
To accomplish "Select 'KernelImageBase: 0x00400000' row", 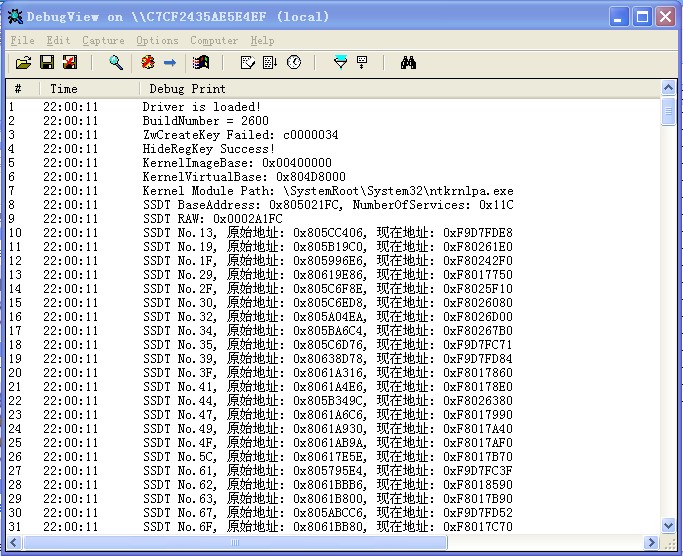I will [333, 163].
